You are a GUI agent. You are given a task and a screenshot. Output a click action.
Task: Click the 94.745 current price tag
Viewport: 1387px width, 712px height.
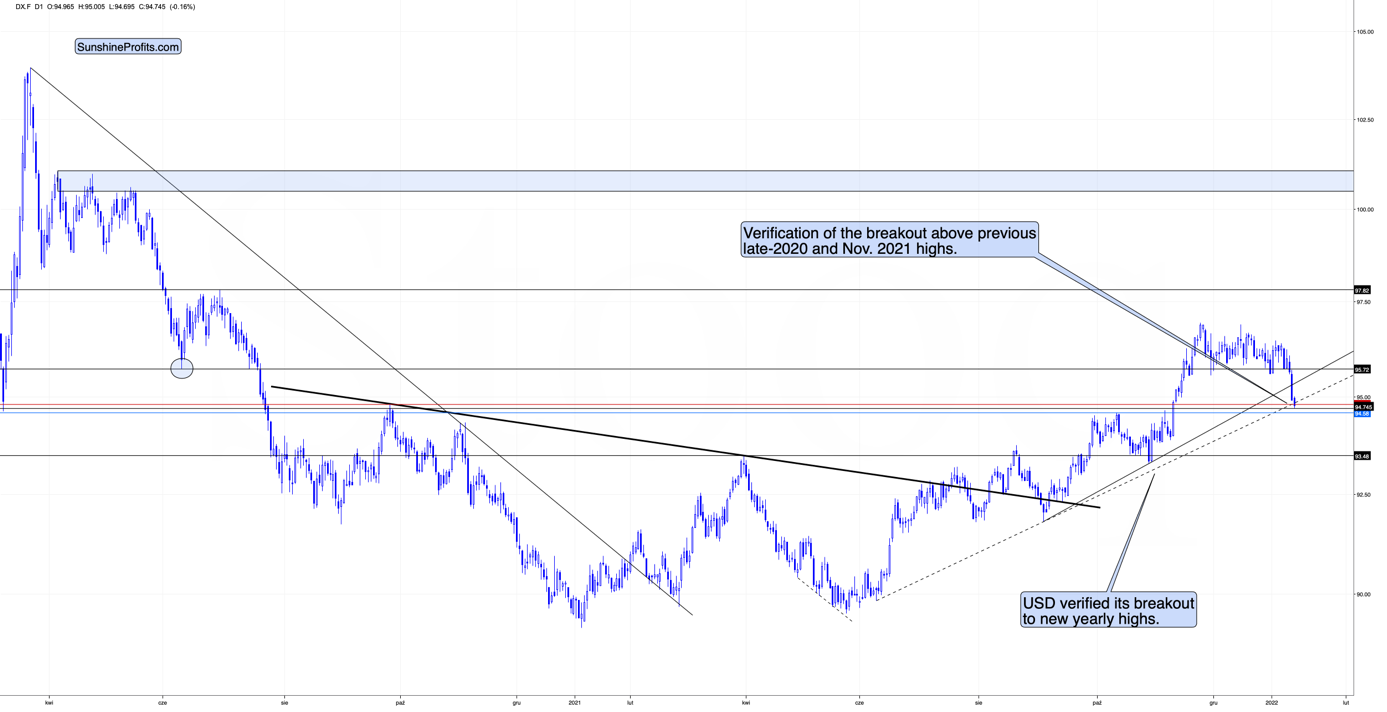[x=1364, y=407]
